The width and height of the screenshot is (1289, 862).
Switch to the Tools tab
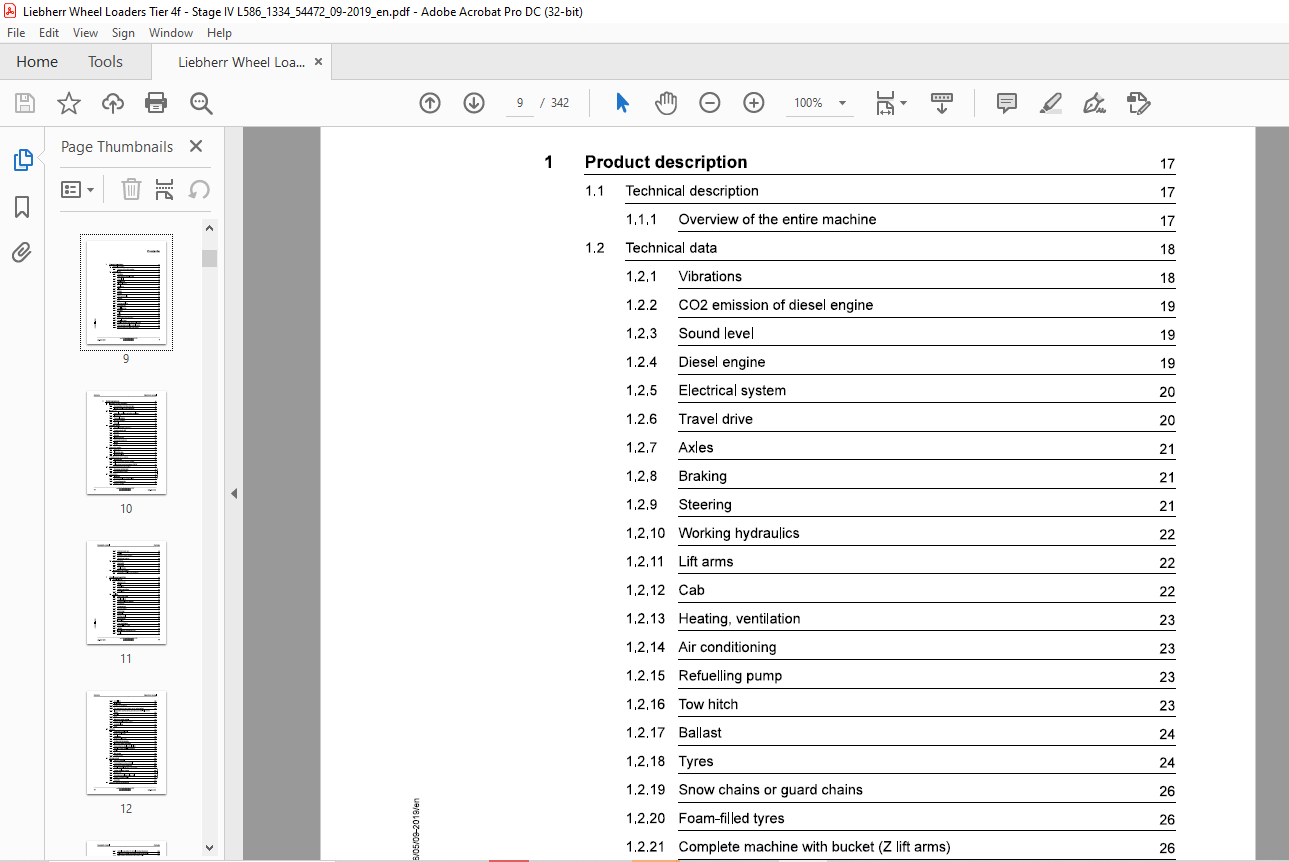click(x=105, y=62)
